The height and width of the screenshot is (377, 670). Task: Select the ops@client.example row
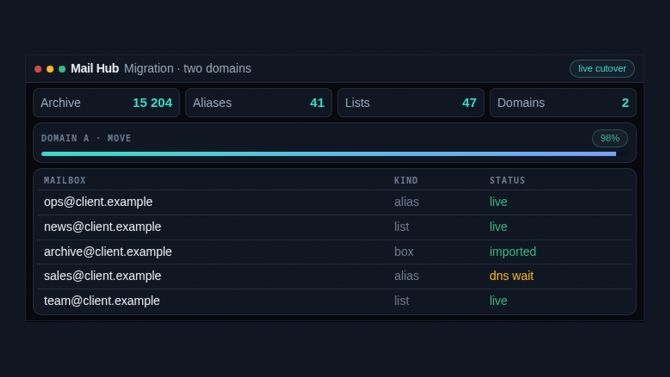(335, 202)
